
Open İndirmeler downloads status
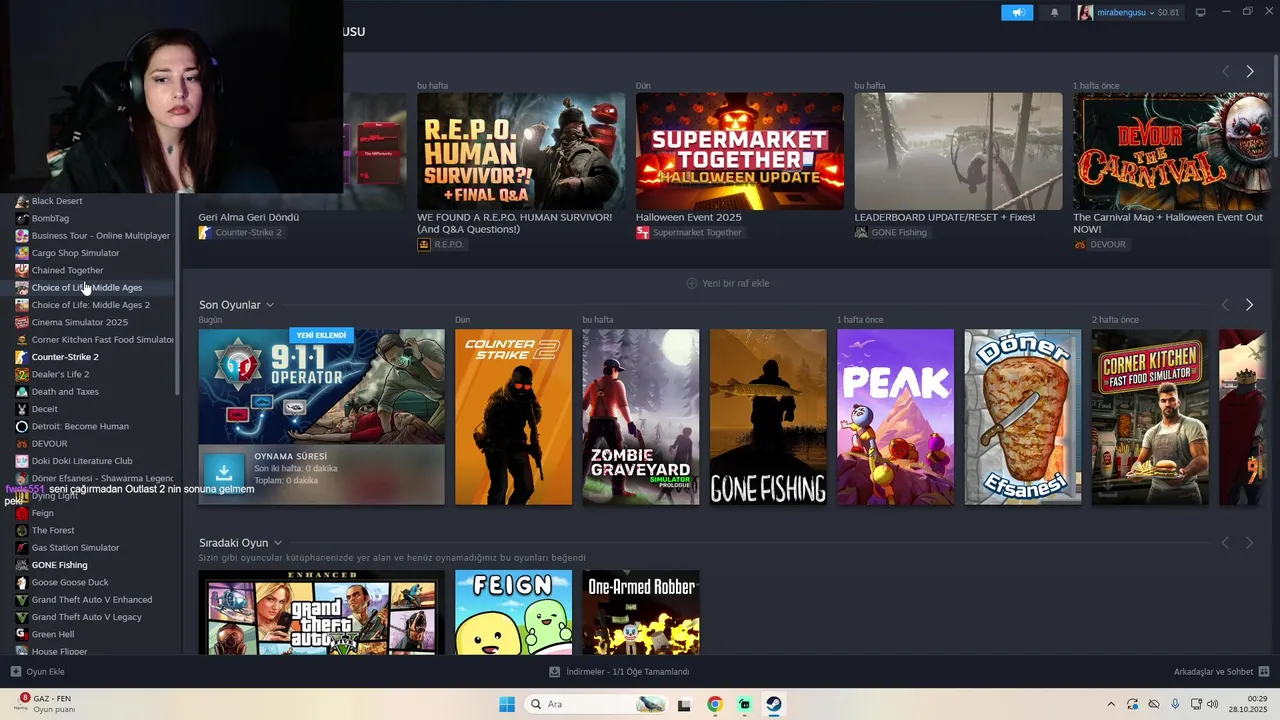click(620, 672)
